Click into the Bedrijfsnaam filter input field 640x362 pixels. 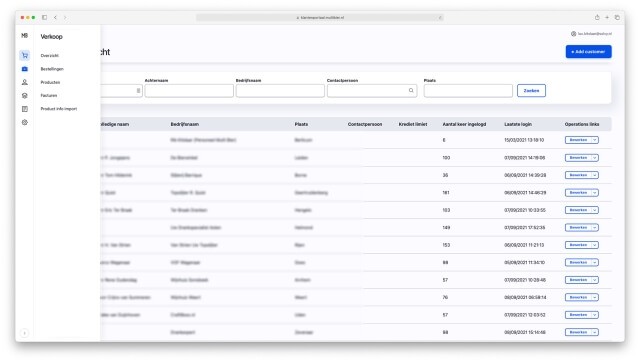tap(280, 91)
